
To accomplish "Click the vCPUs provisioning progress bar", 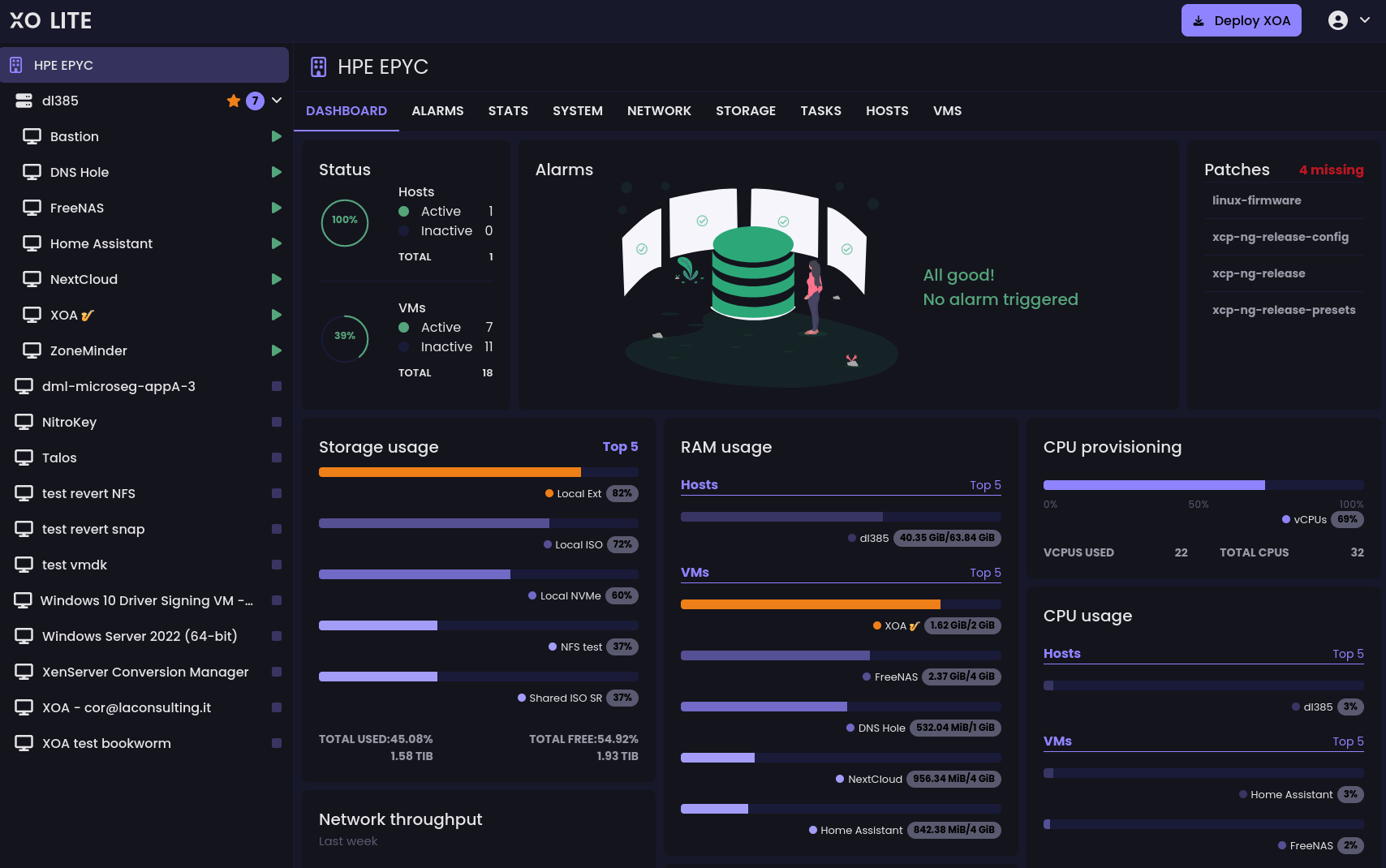I will click(x=1203, y=485).
